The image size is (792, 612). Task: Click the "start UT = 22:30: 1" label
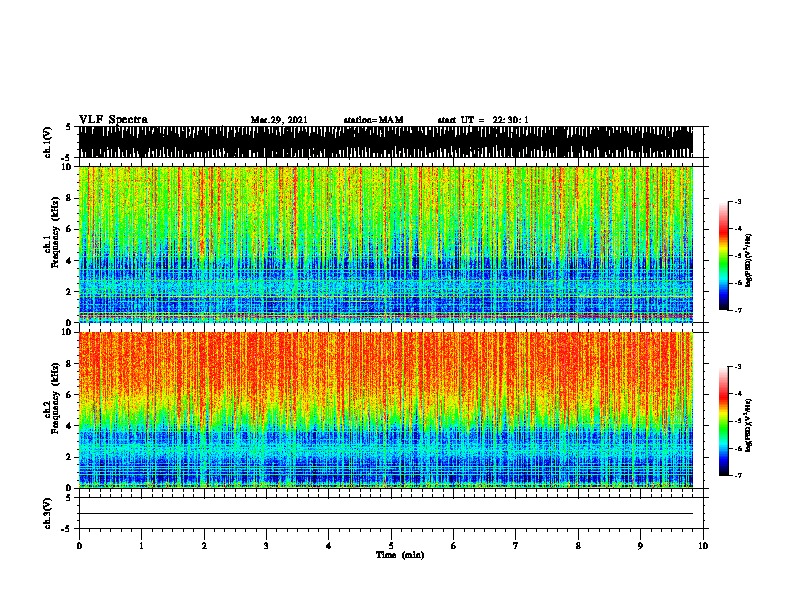coord(483,120)
